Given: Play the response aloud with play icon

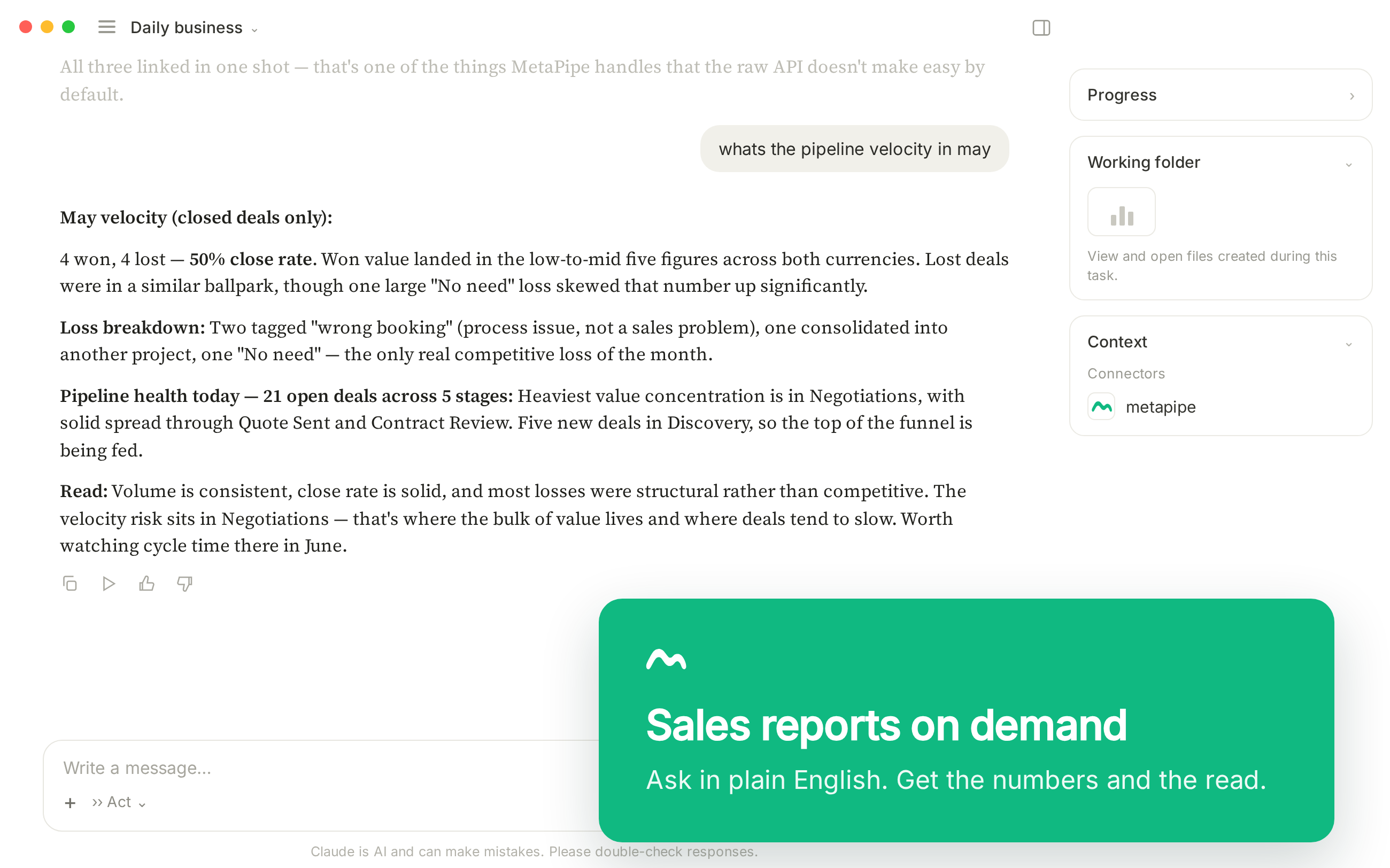Looking at the screenshot, I should point(108,584).
